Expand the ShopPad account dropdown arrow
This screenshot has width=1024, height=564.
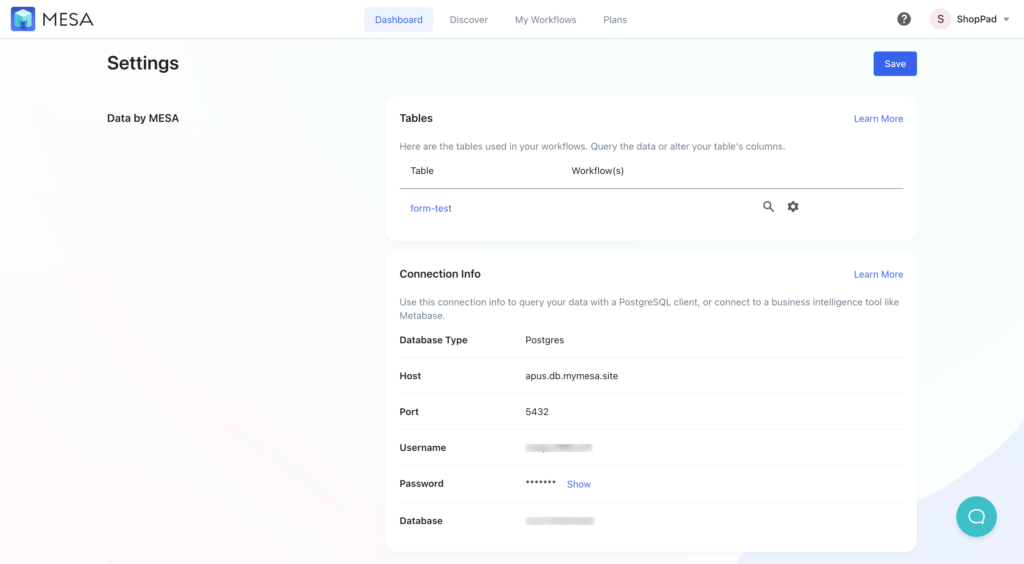click(x=1006, y=20)
